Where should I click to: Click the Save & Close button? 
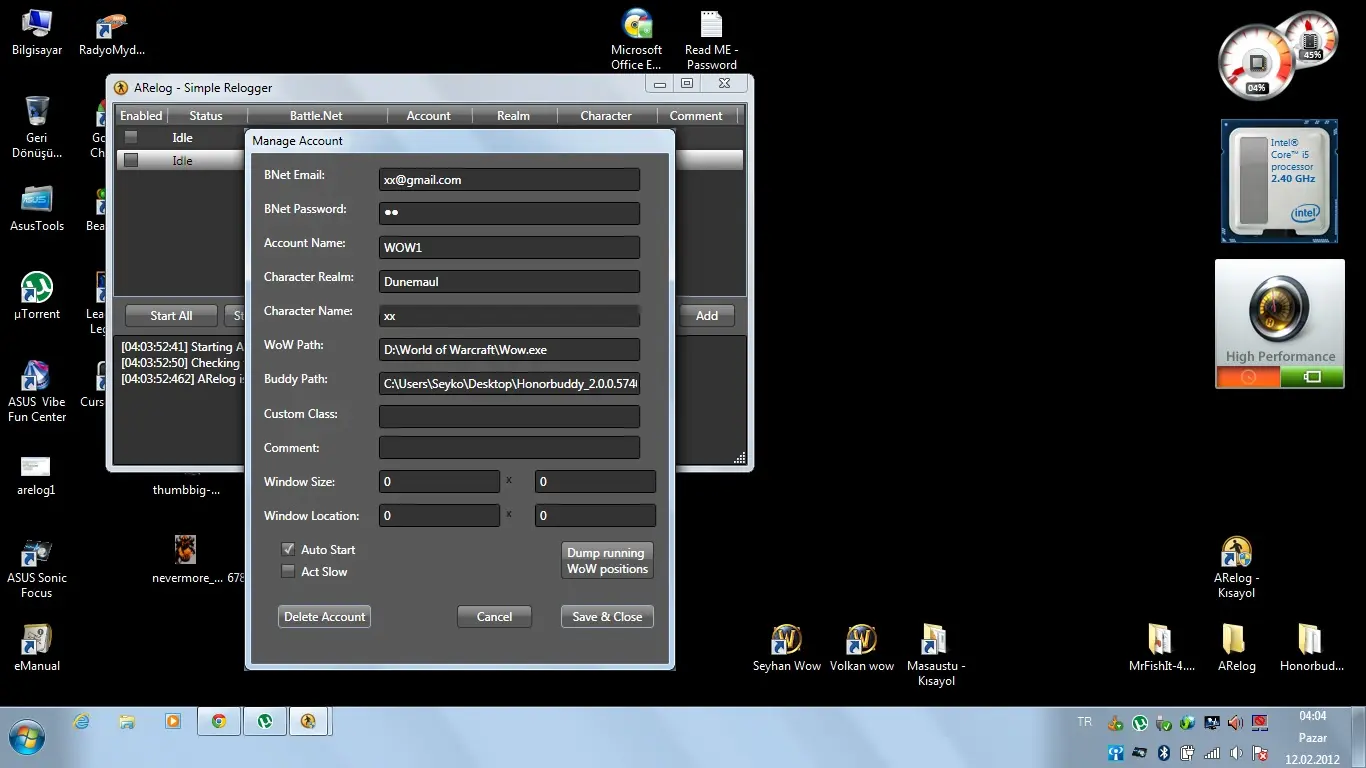tap(607, 617)
